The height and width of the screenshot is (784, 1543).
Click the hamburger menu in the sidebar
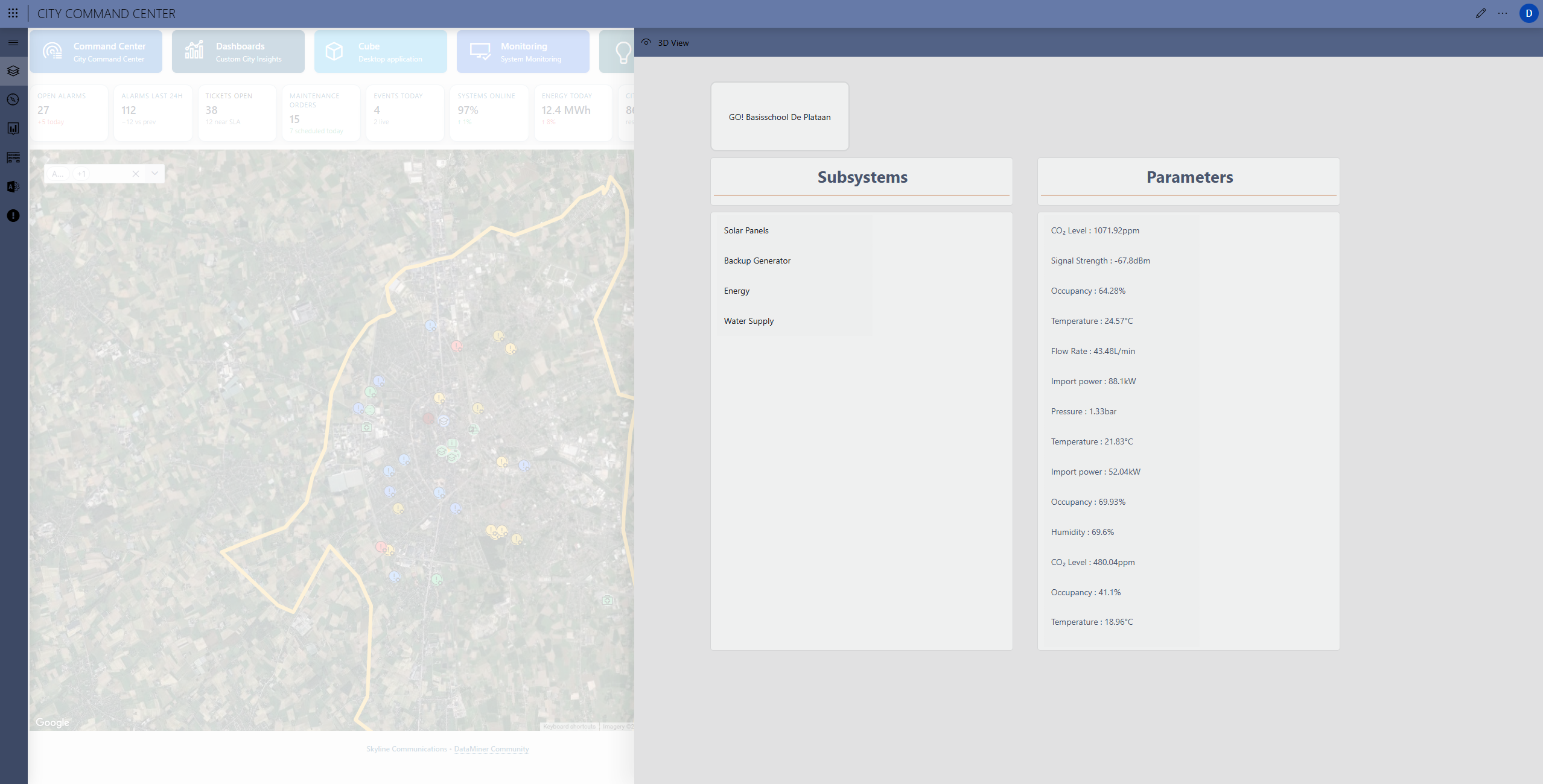tap(13, 43)
